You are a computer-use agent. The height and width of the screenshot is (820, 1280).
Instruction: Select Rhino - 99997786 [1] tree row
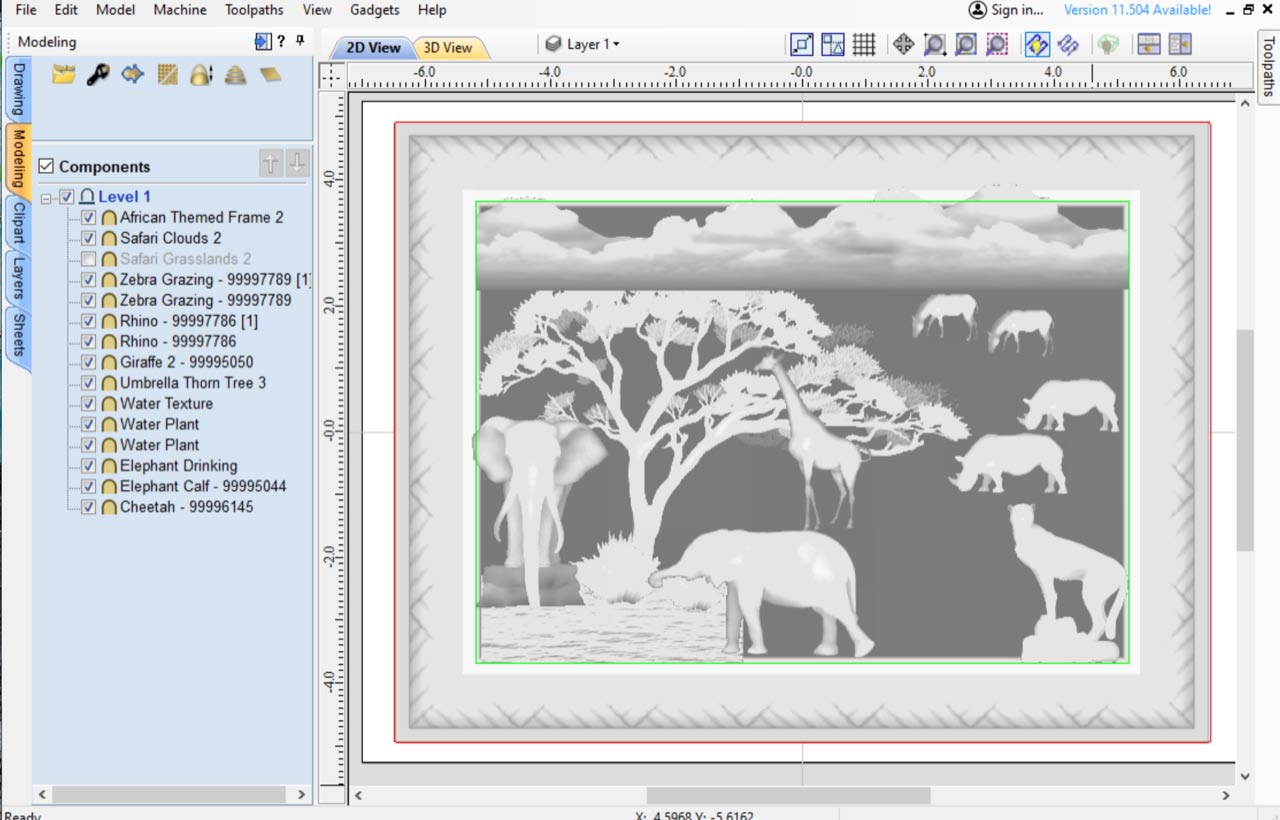pyautogui.click(x=189, y=321)
